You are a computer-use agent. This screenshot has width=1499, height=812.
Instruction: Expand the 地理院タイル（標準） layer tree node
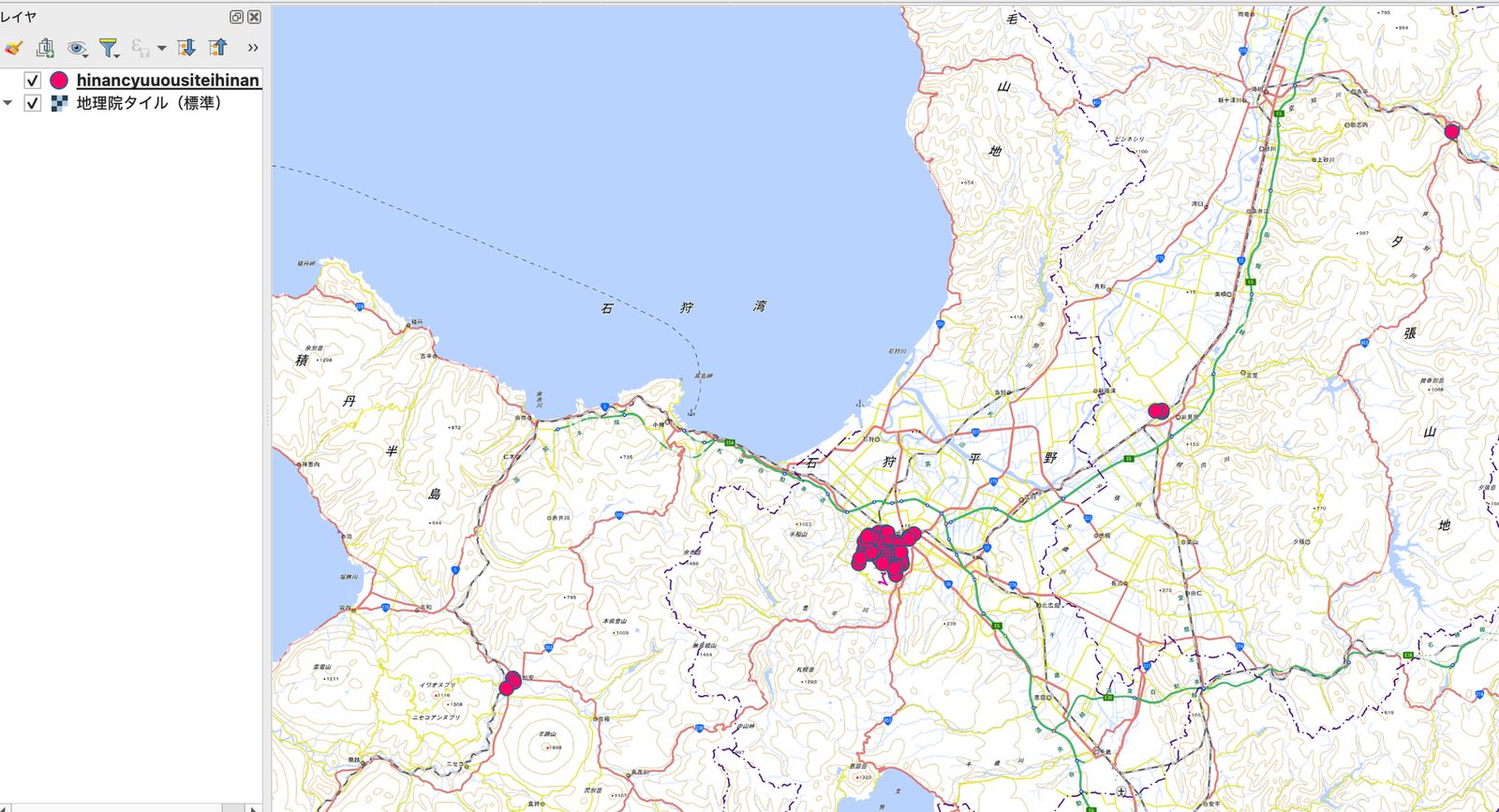coord(7,103)
